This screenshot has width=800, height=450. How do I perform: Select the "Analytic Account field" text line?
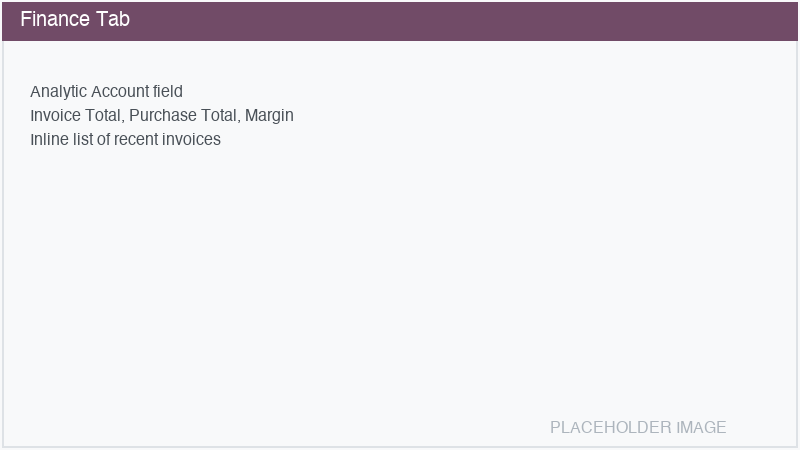[x=106, y=92]
